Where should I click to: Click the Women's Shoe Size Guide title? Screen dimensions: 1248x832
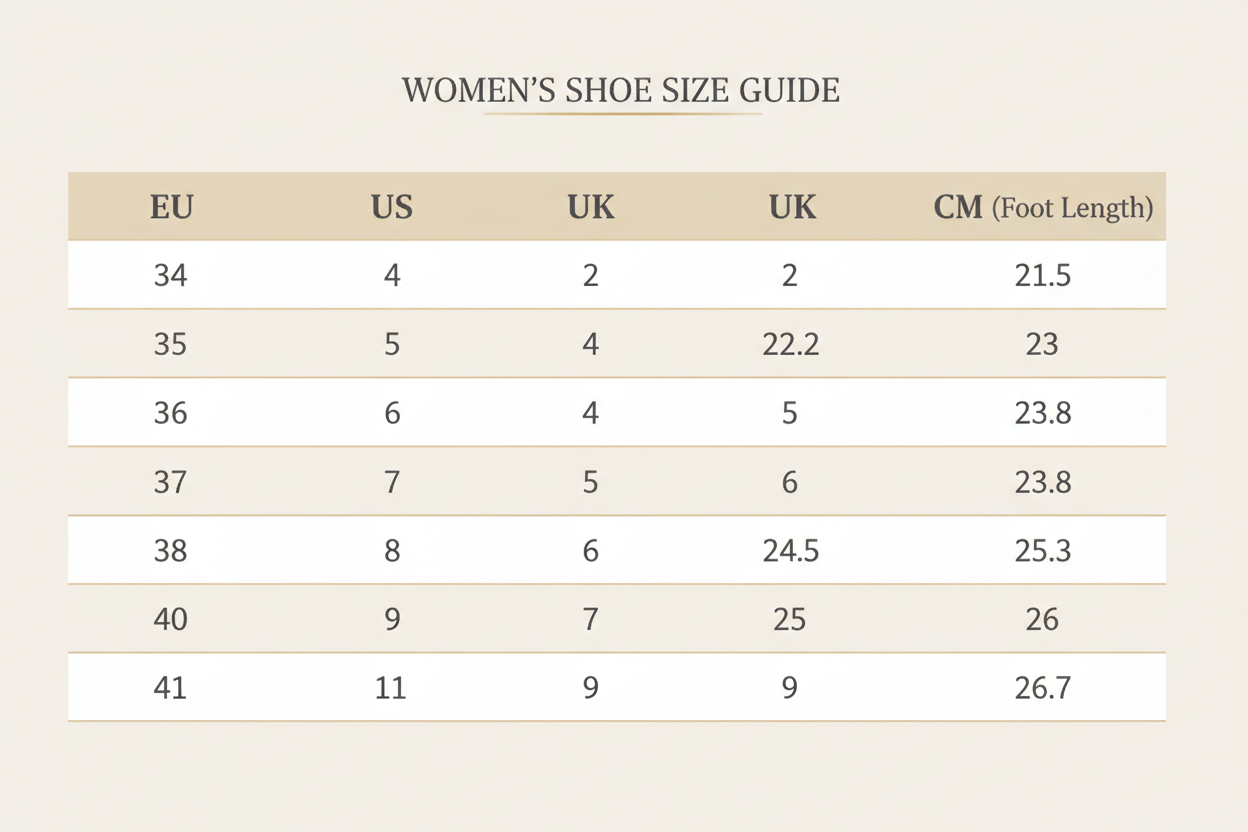point(621,90)
